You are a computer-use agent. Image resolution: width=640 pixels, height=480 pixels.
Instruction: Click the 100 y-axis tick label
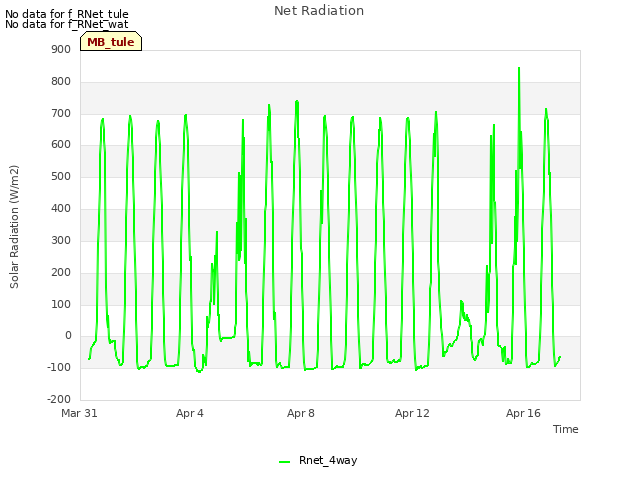(x=61, y=304)
